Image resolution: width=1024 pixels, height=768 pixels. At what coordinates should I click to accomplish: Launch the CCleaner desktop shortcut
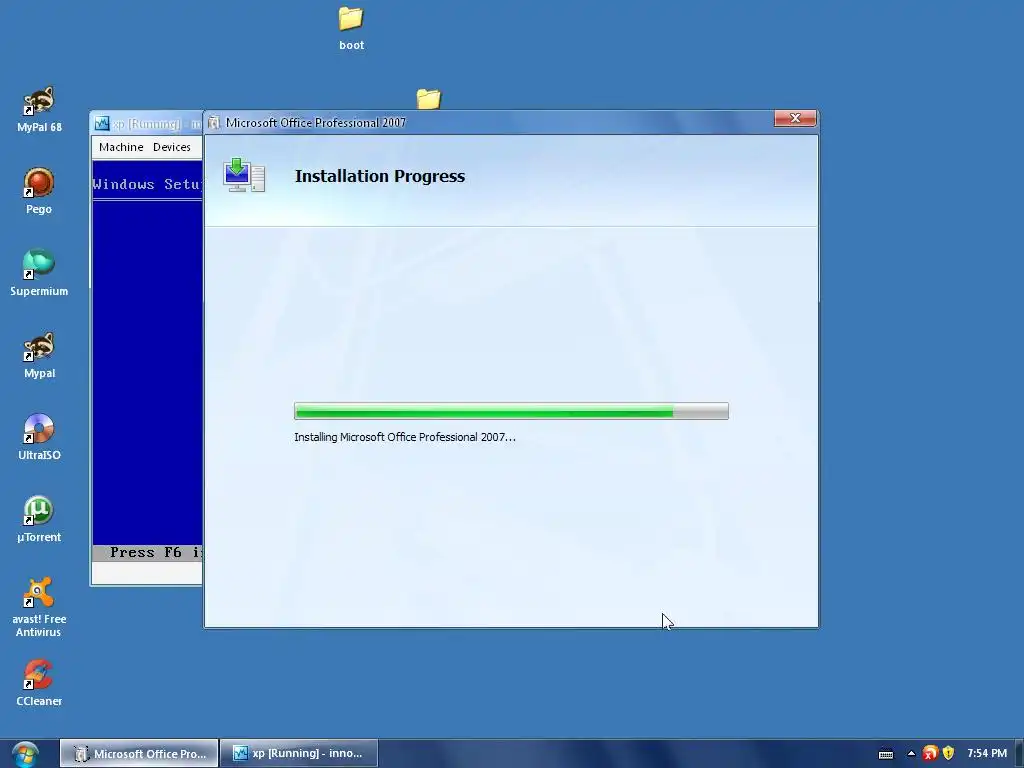coord(39,683)
